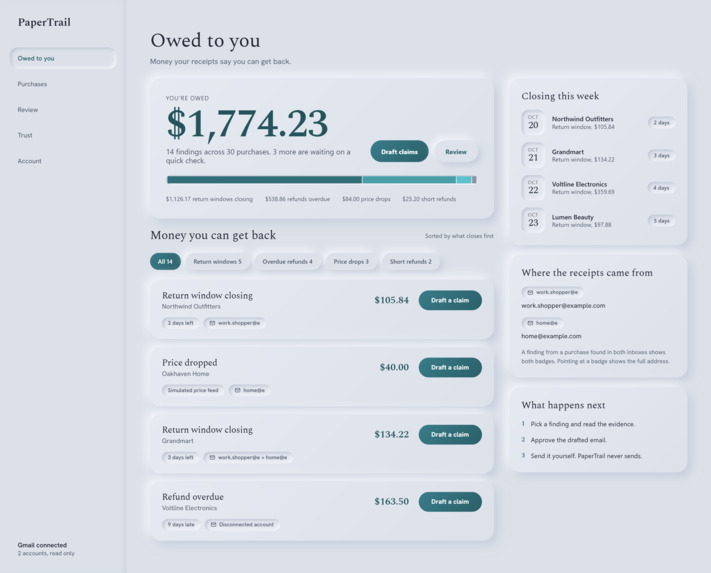
Task: Open Lumen Beauty in Closing this week
Action: click(598, 221)
